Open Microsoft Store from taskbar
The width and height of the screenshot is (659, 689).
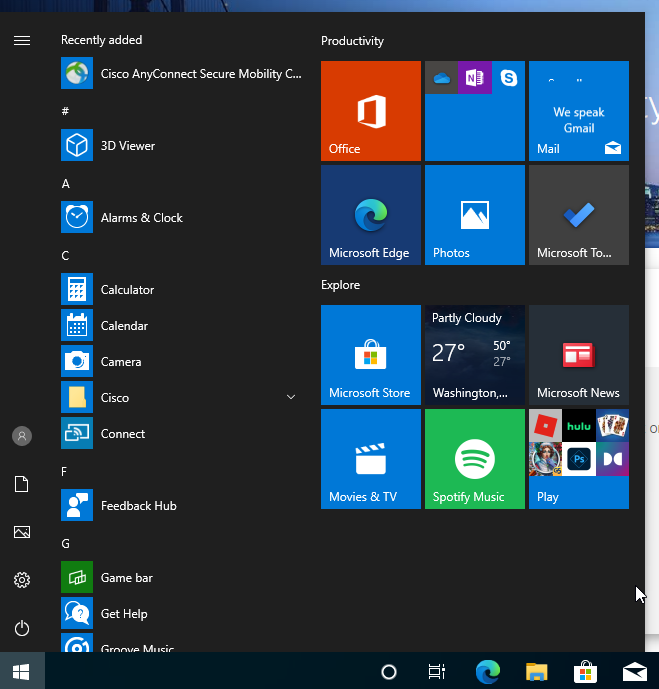coord(585,671)
